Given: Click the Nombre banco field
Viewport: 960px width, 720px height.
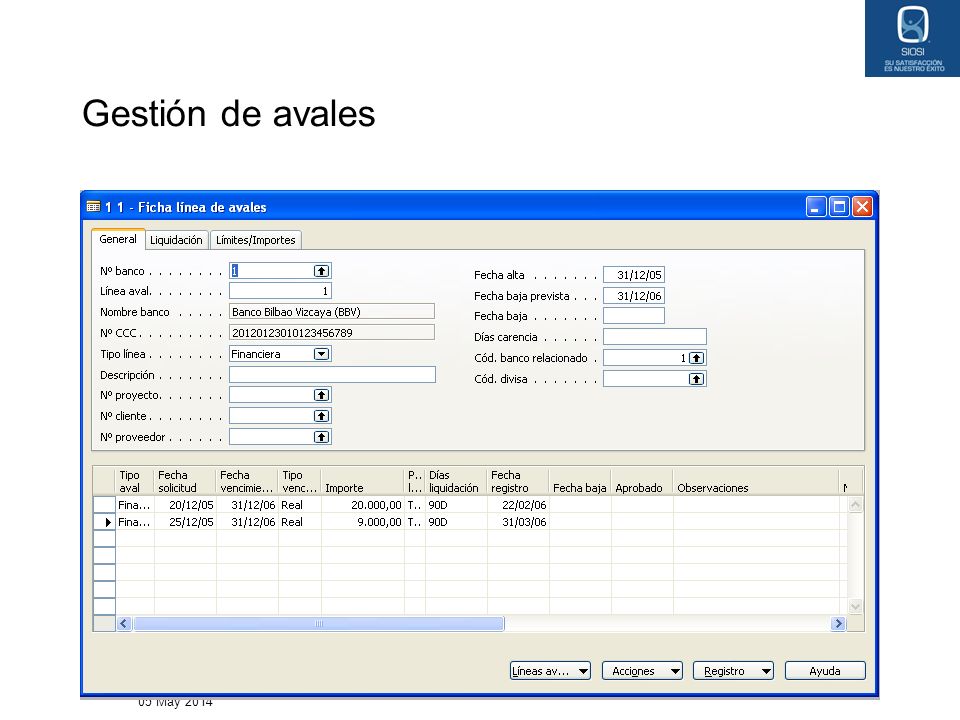Looking at the screenshot, I should [332, 312].
